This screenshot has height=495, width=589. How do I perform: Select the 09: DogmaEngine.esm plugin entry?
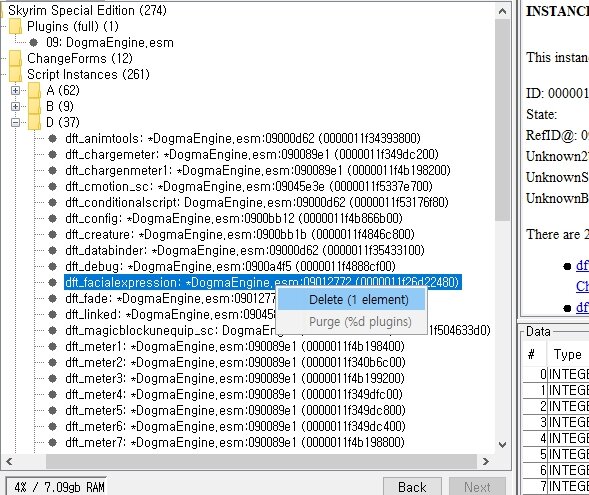click(x=110, y=42)
